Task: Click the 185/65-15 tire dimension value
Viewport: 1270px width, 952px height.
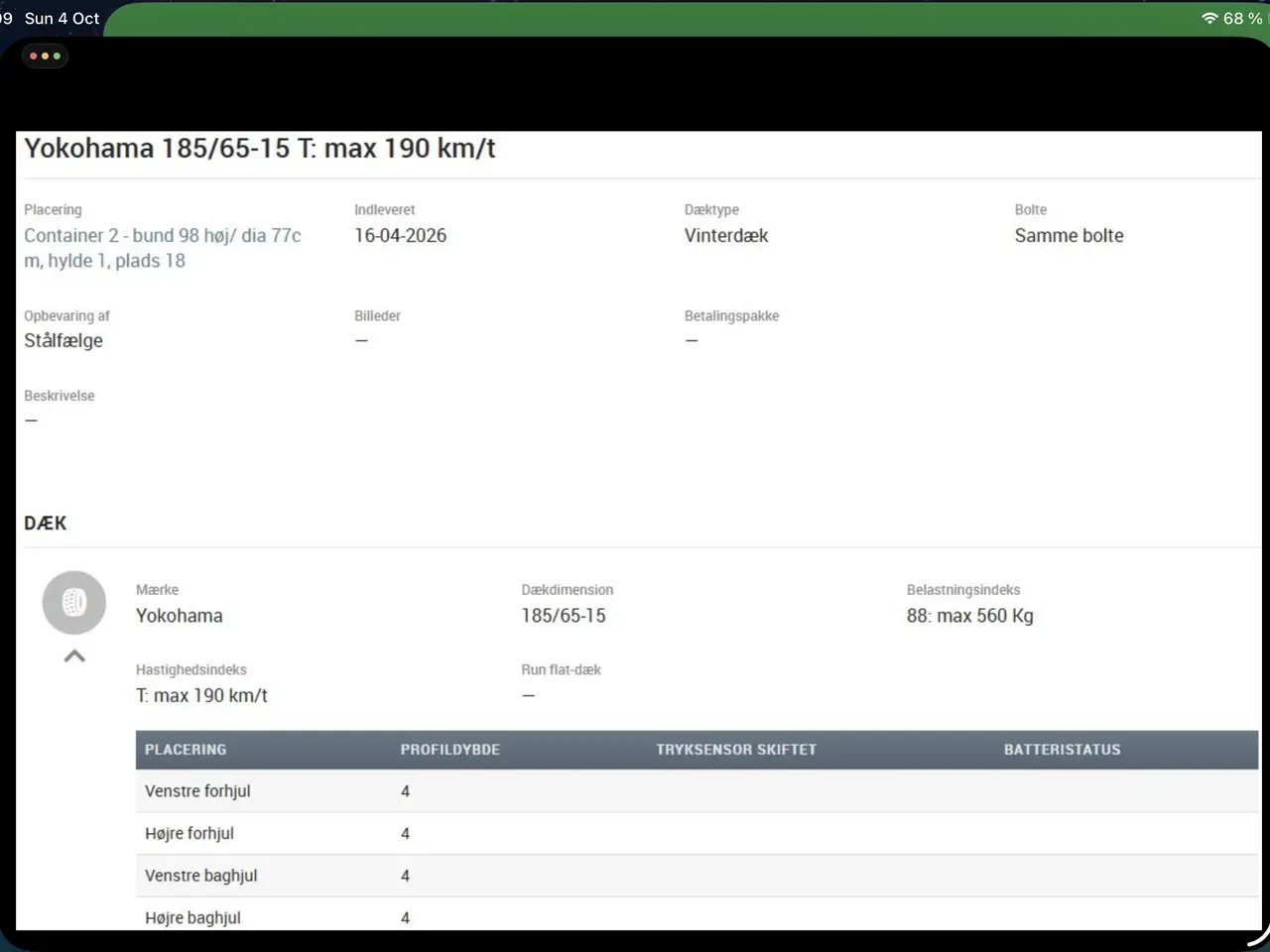Action: click(564, 616)
